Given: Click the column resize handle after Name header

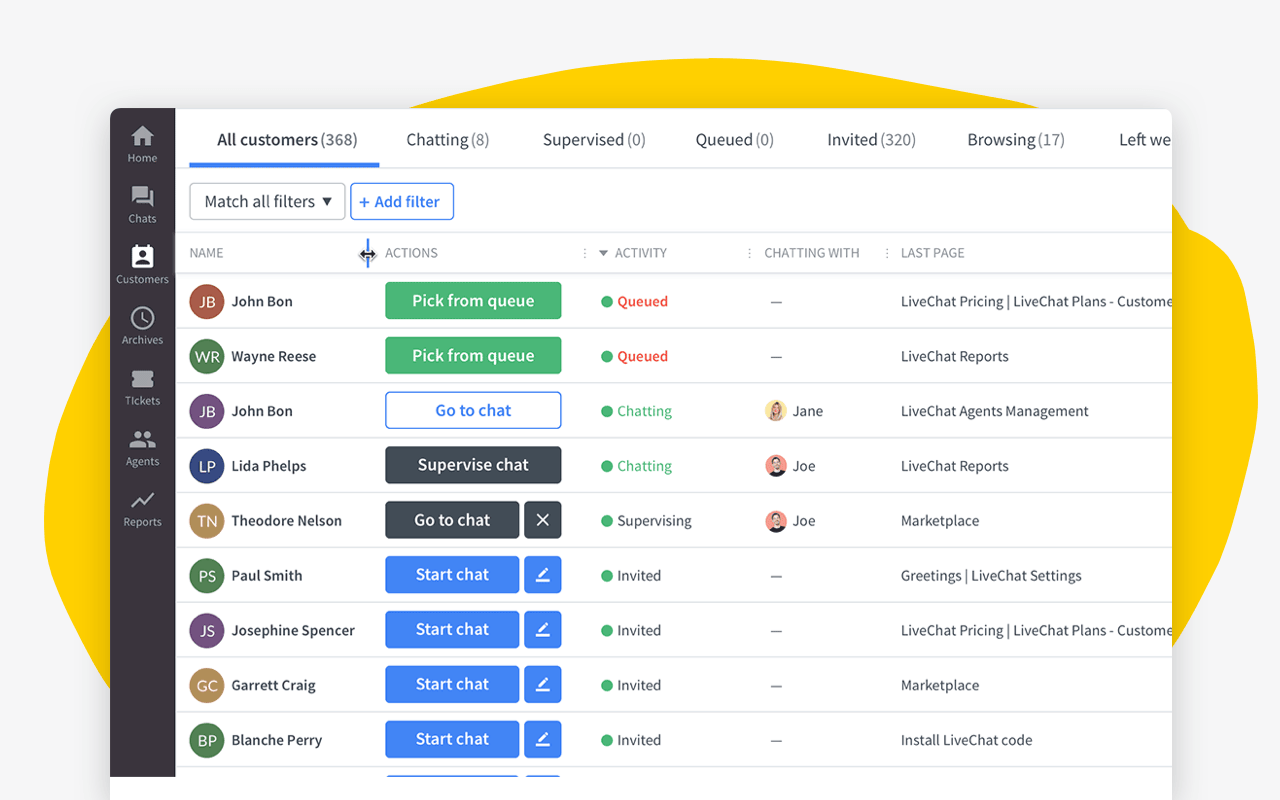Looking at the screenshot, I should click(x=368, y=254).
